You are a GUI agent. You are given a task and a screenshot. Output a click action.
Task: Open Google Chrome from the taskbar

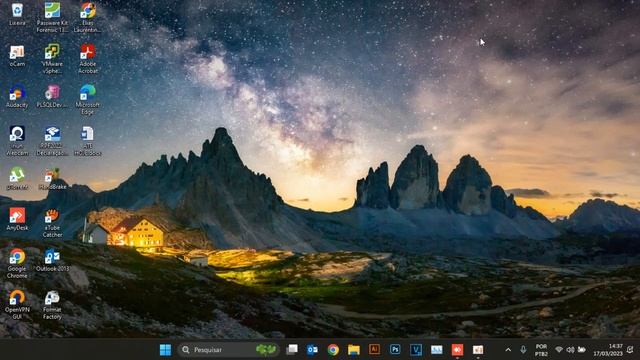tap(333, 350)
